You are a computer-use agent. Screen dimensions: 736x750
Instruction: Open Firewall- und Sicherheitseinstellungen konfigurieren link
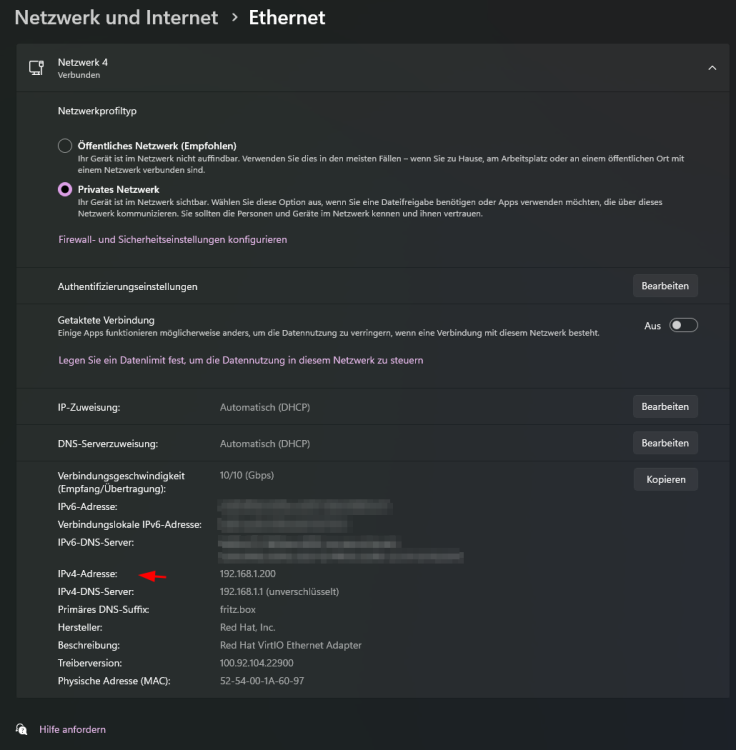(x=173, y=240)
